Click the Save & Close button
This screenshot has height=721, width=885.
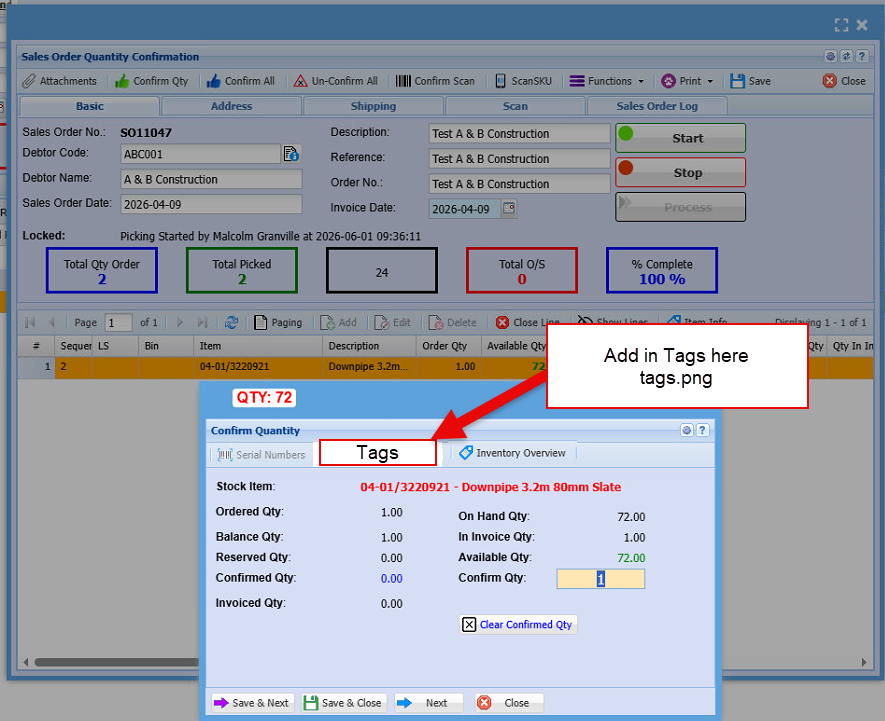343,703
